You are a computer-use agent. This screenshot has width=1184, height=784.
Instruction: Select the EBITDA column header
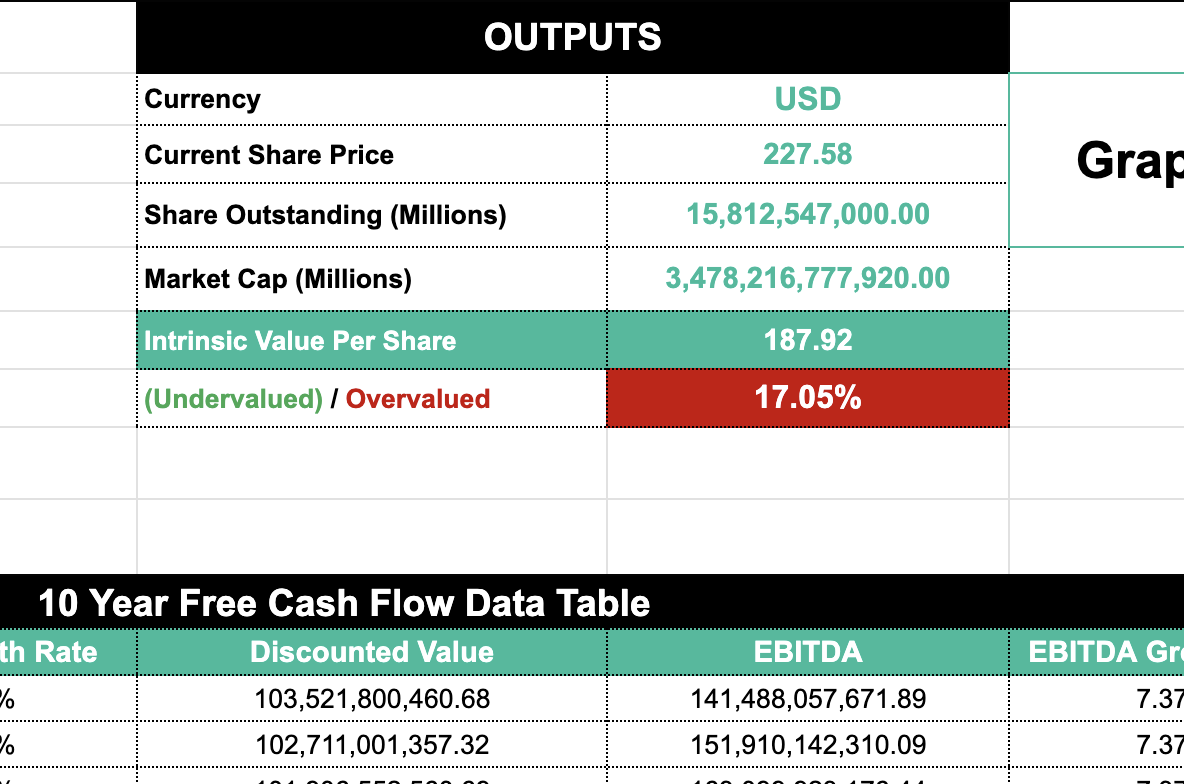tap(807, 652)
